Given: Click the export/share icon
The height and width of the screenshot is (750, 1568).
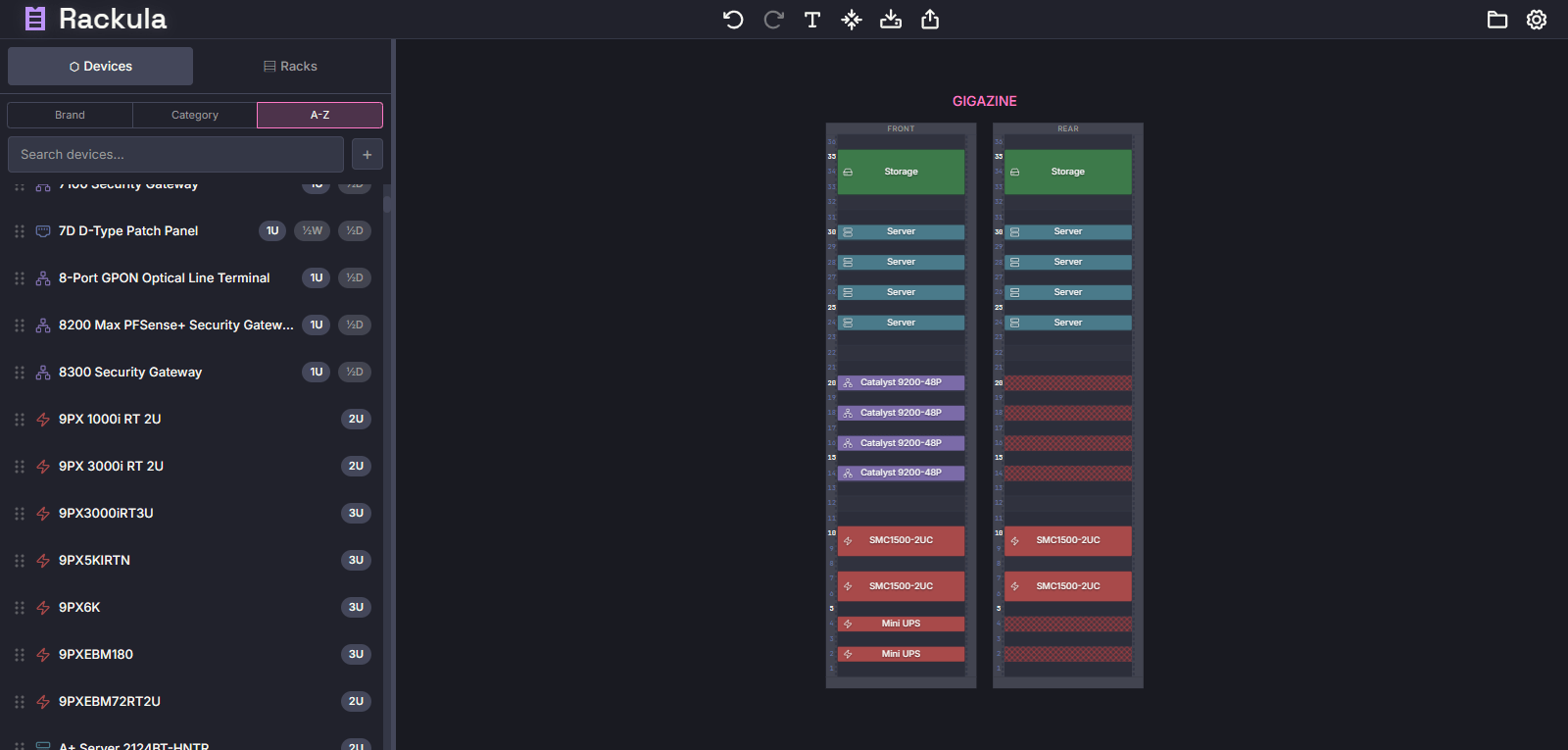Looking at the screenshot, I should 930,20.
